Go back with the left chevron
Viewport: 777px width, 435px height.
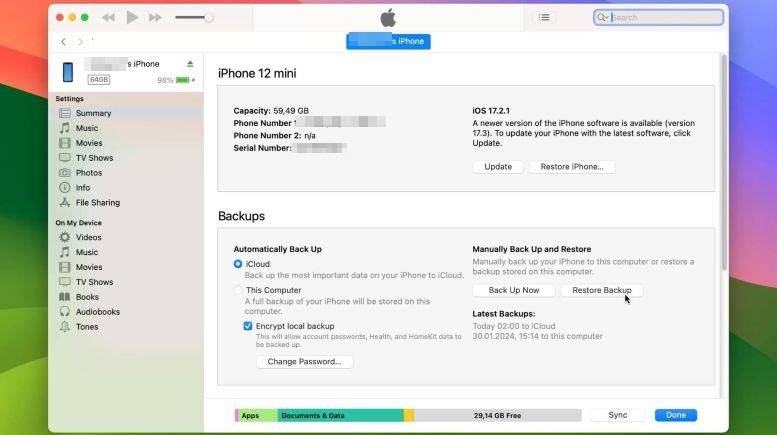(63, 42)
